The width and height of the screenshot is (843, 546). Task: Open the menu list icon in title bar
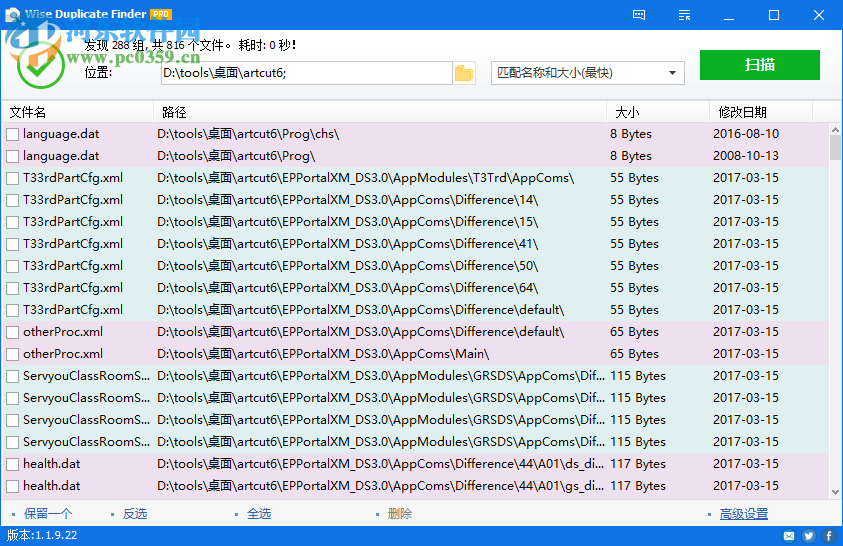tap(684, 15)
